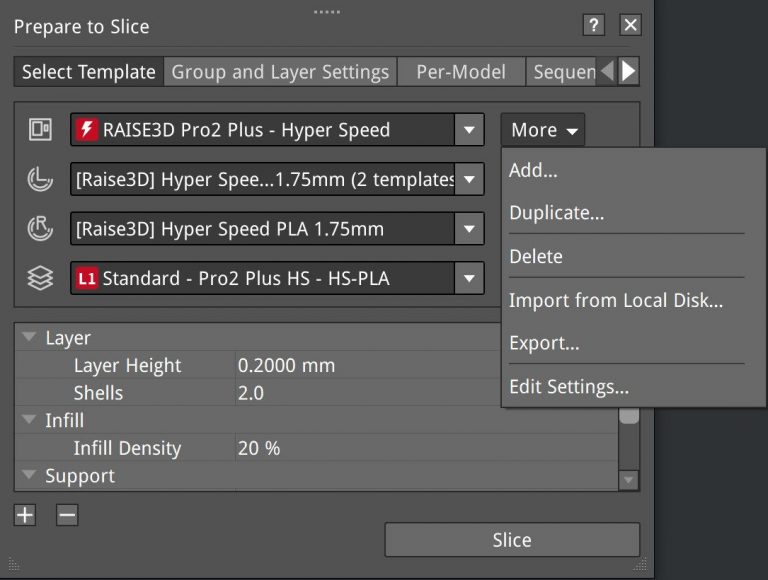Click the minus icon to remove a setting
This screenshot has width=768, height=580.
pyautogui.click(x=67, y=515)
